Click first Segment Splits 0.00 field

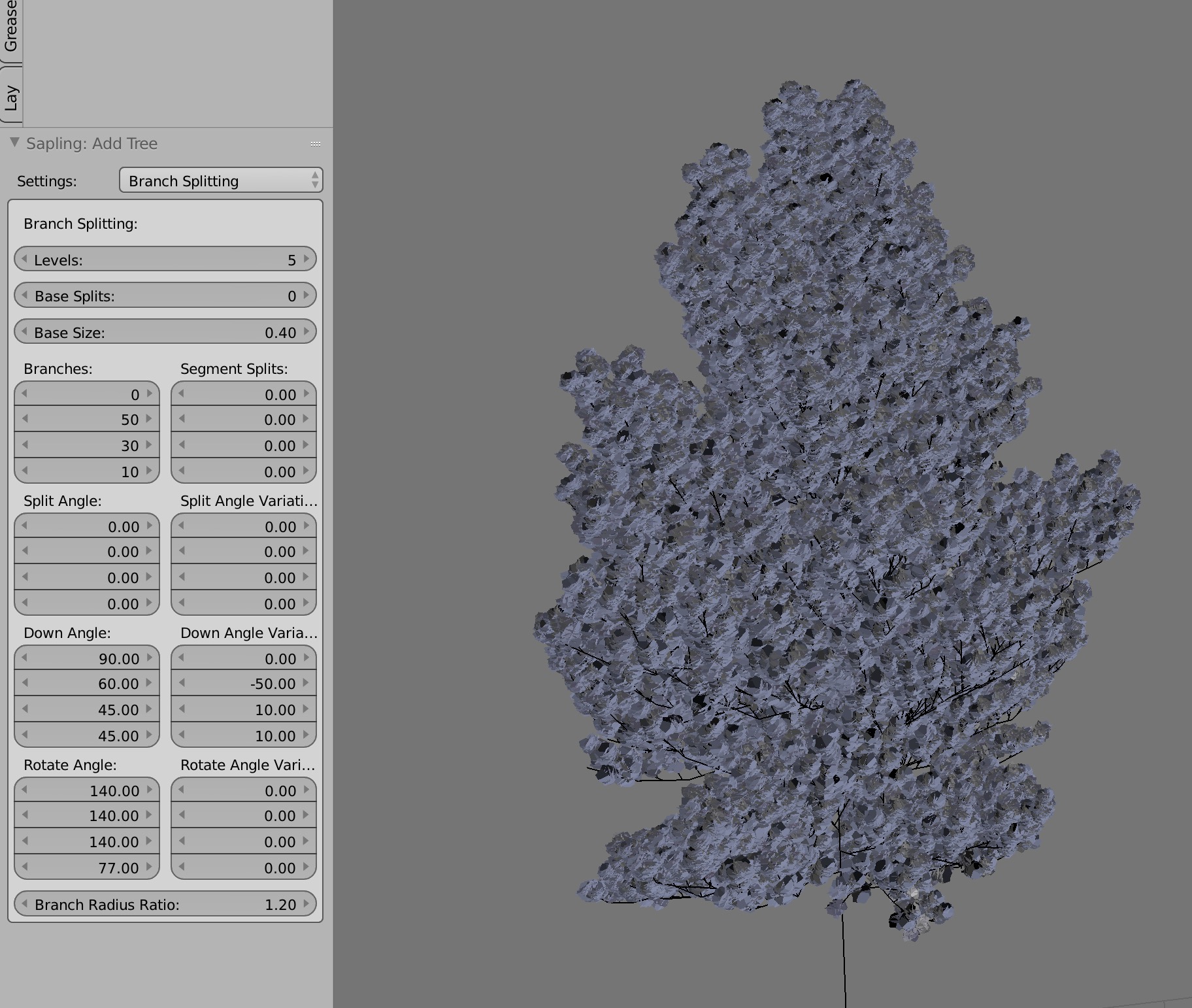coord(244,394)
